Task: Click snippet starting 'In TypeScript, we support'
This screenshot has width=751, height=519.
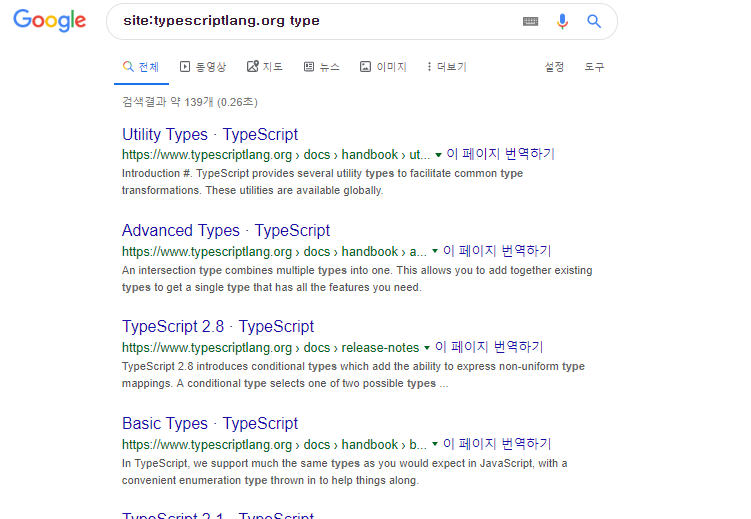Action: tap(344, 472)
